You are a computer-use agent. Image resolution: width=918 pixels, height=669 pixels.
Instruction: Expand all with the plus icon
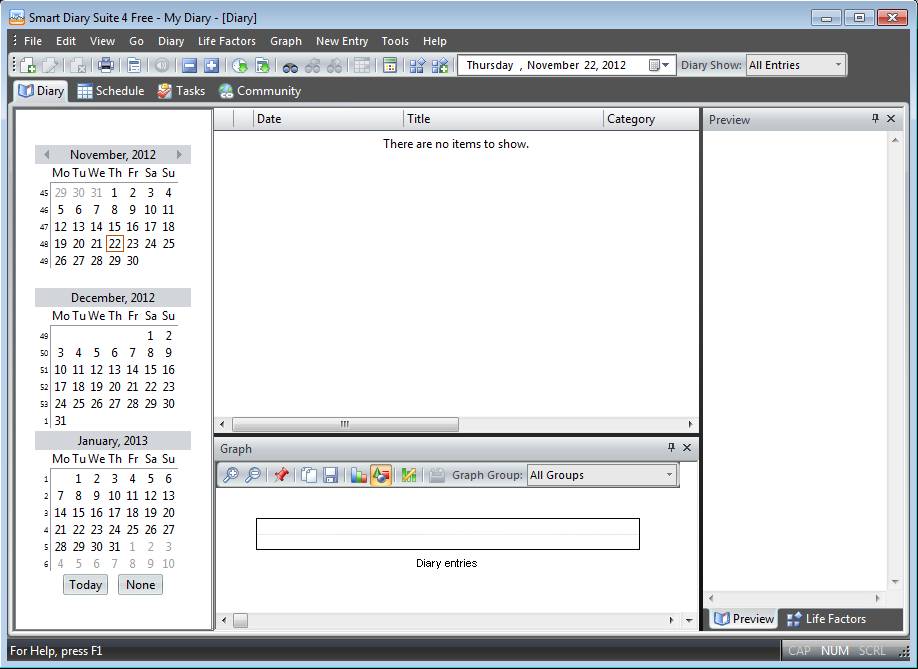tap(212, 65)
